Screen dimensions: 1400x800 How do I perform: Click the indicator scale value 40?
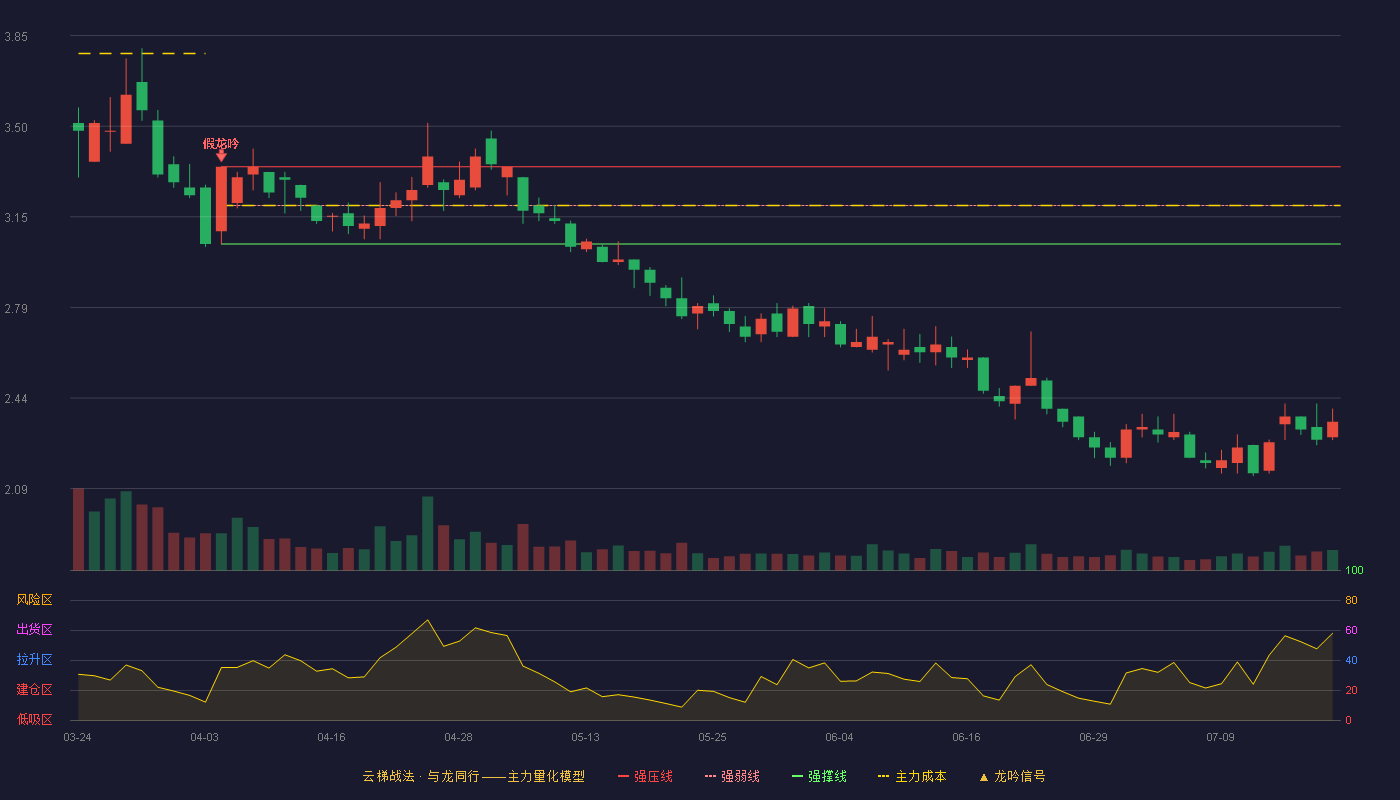tap(1351, 661)
